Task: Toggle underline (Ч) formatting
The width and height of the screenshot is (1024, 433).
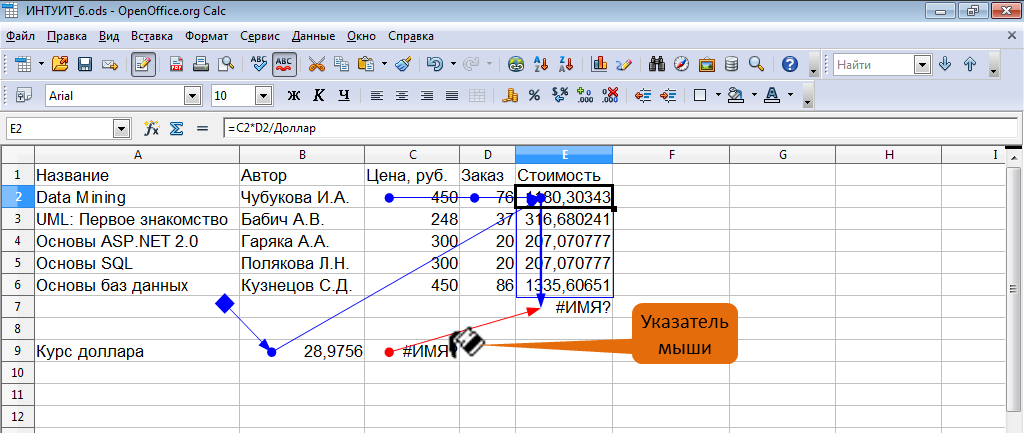Action: (344, 95)
